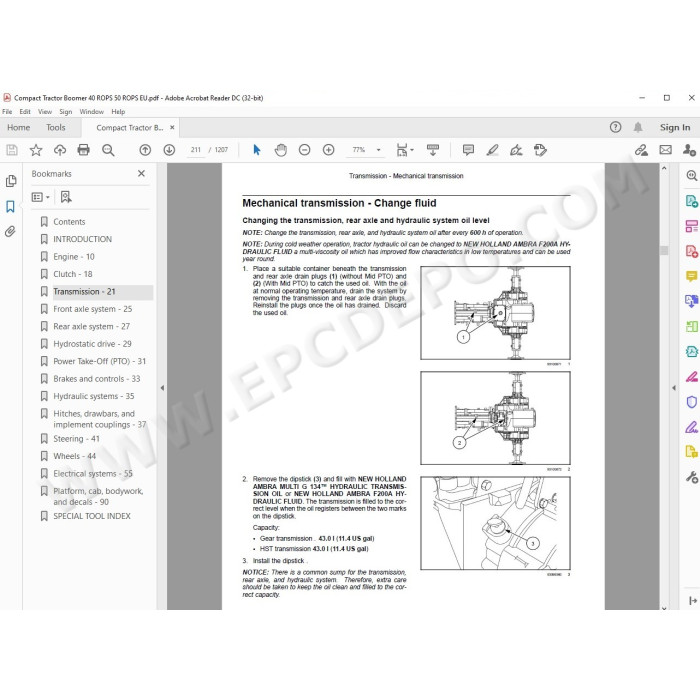Open Electrical systems - 55 bookmark
700x700 pixels.
[x=93, y=474]
